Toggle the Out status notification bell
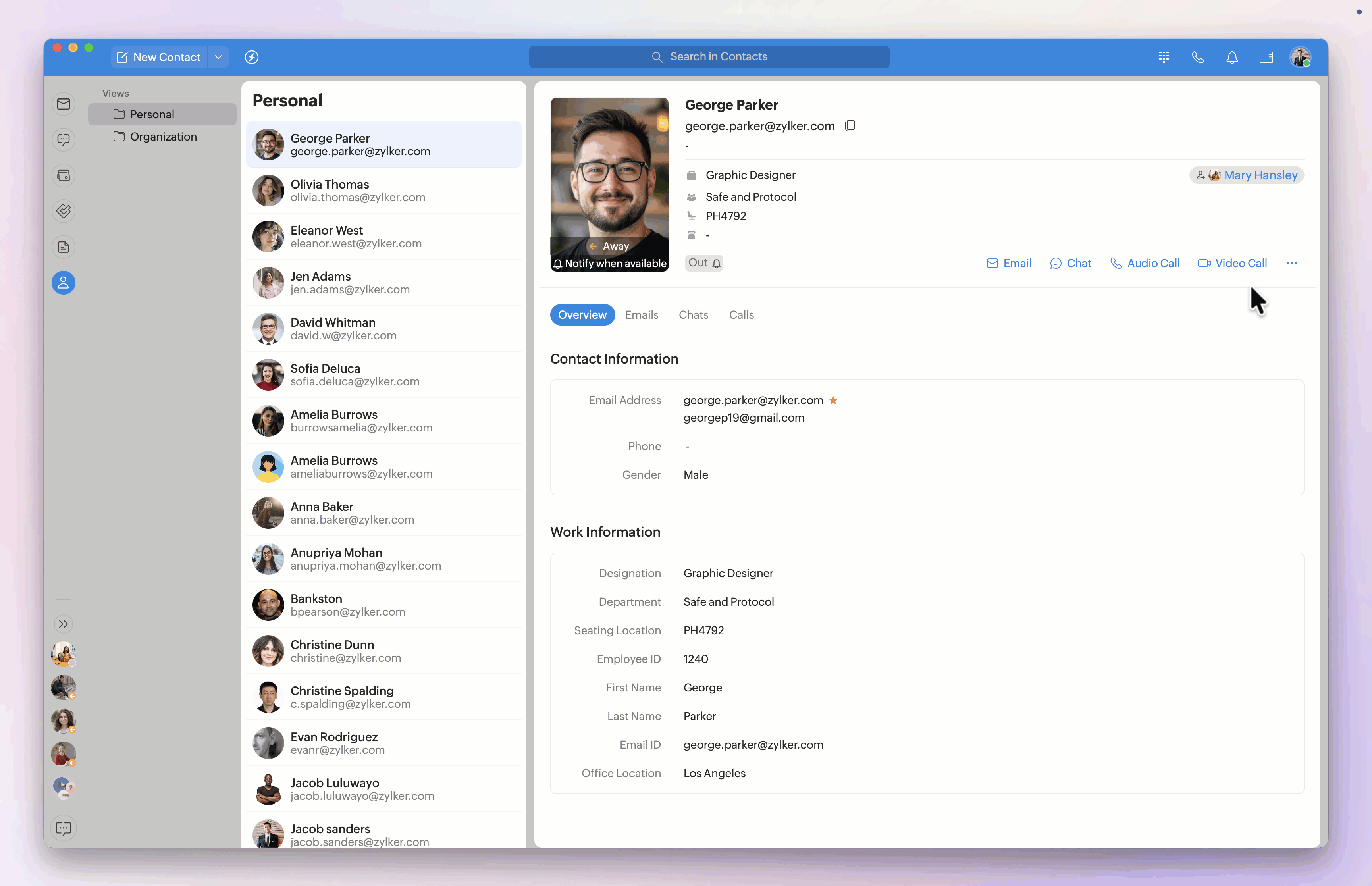Image resolution: width=1372 pixels, height=886 pixels. (x=716, y=264)
